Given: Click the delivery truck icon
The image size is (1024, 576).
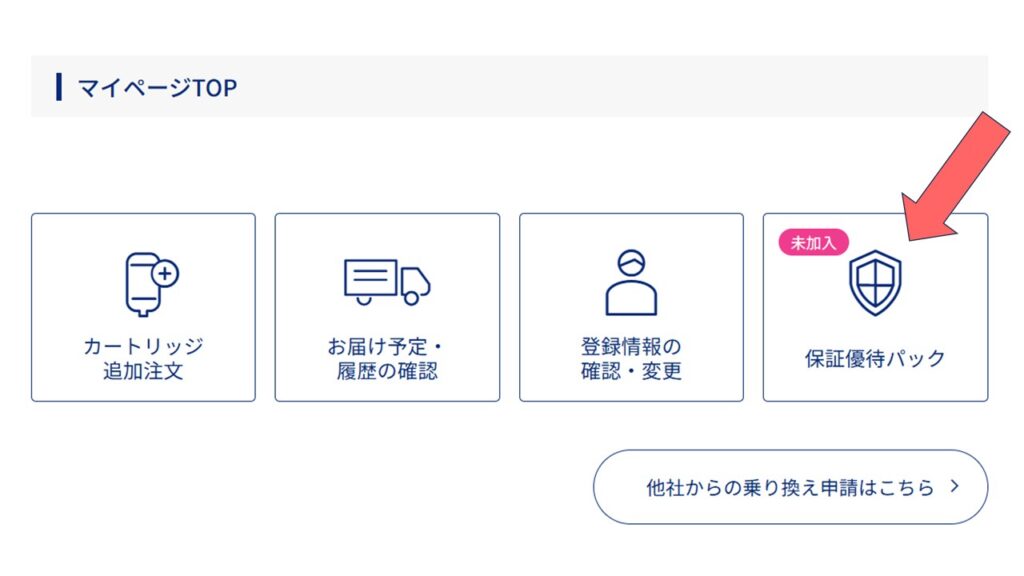Looking at the screenshot, I should (387, 282).
